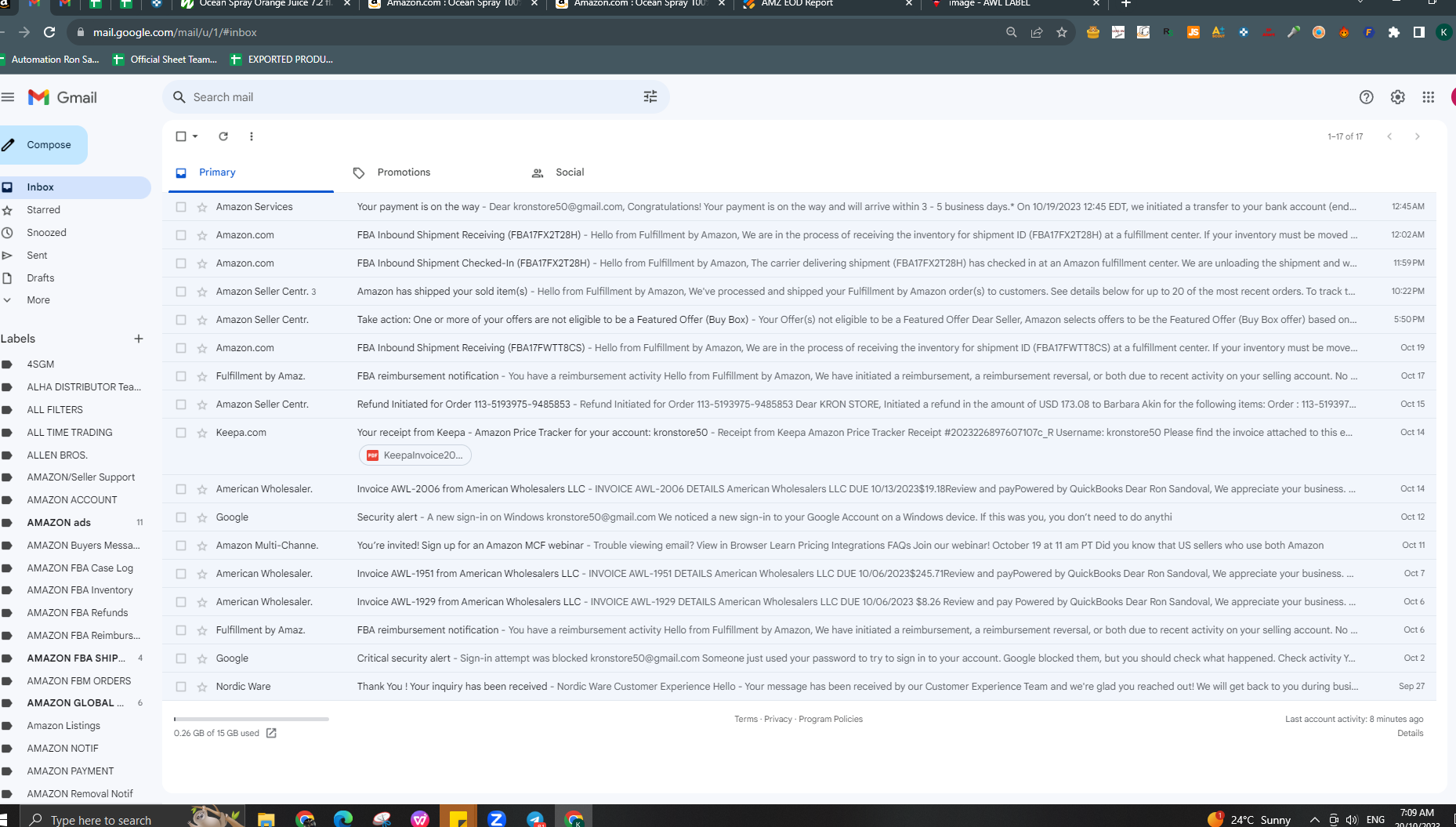This screenshot has width=1456, height=827.
Task: Open the KeepaInvoice PDF attachment chip
Action: click(x=415, y=455)
